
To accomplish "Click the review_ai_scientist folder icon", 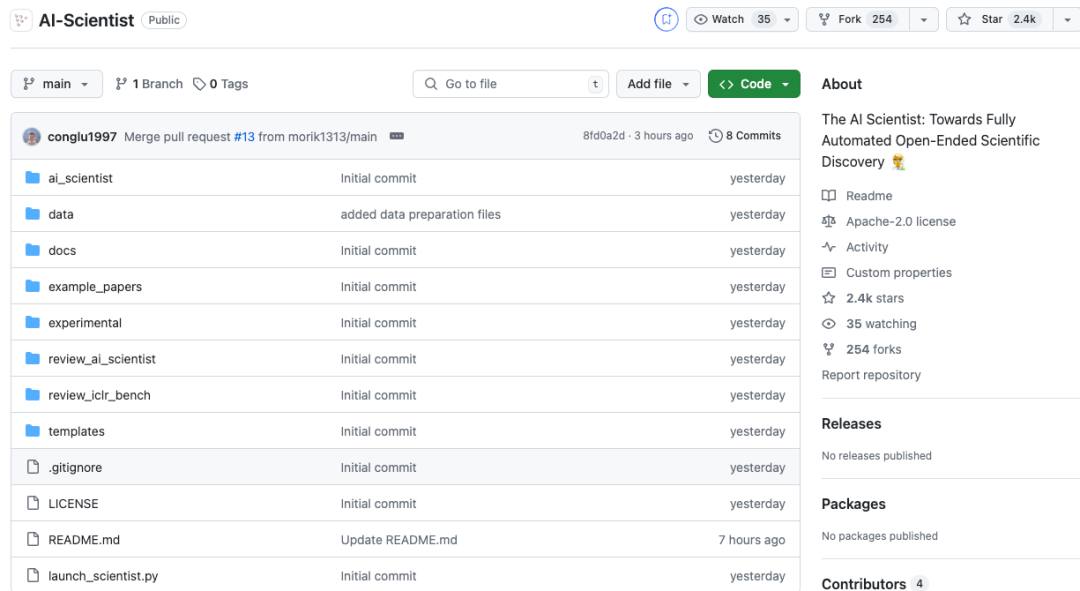I will pyautogui.click(x=32, y=359).
